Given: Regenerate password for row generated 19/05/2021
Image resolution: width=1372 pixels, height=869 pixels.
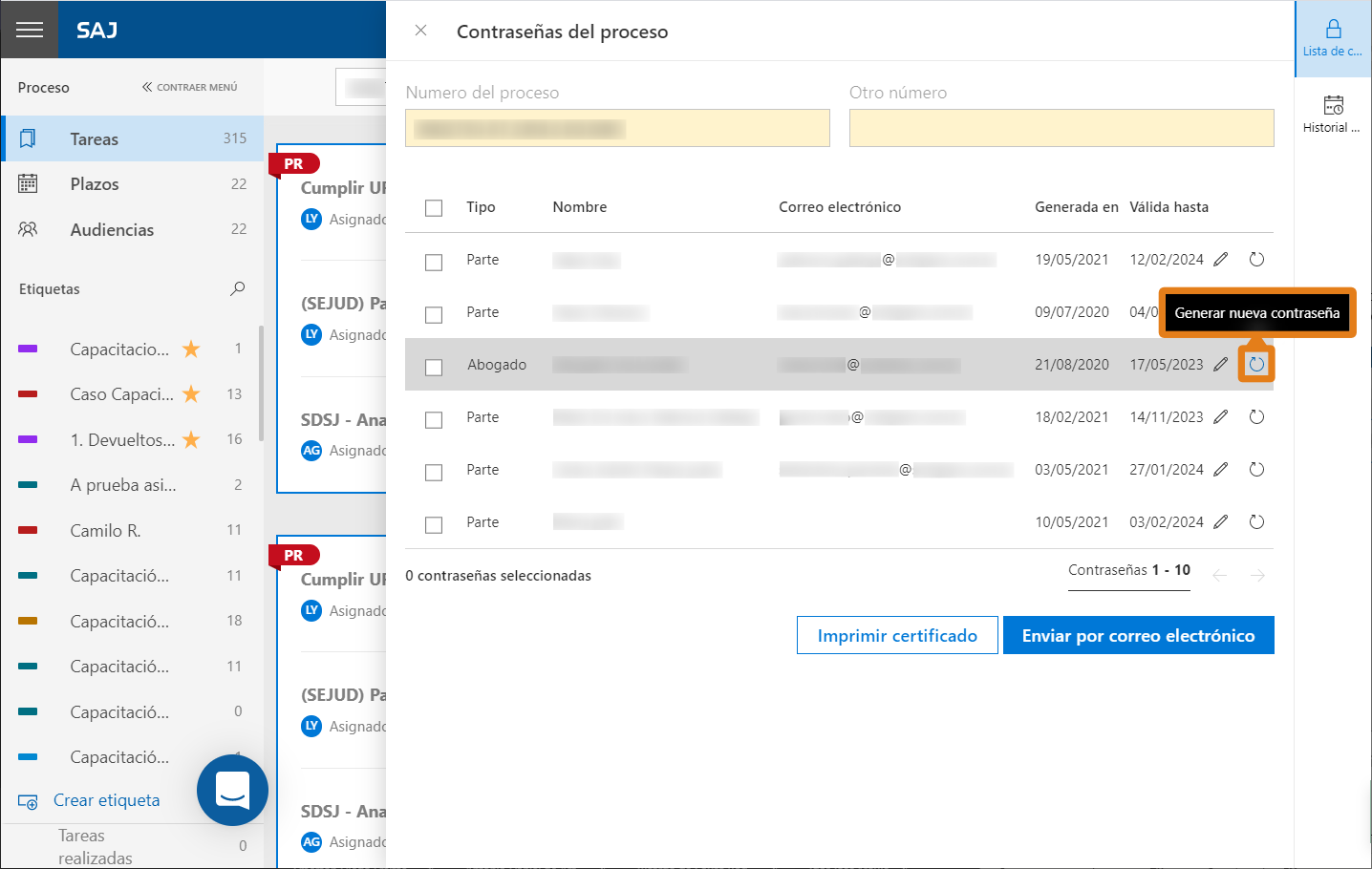Looking at the screenshot, I should point(1256,260).
